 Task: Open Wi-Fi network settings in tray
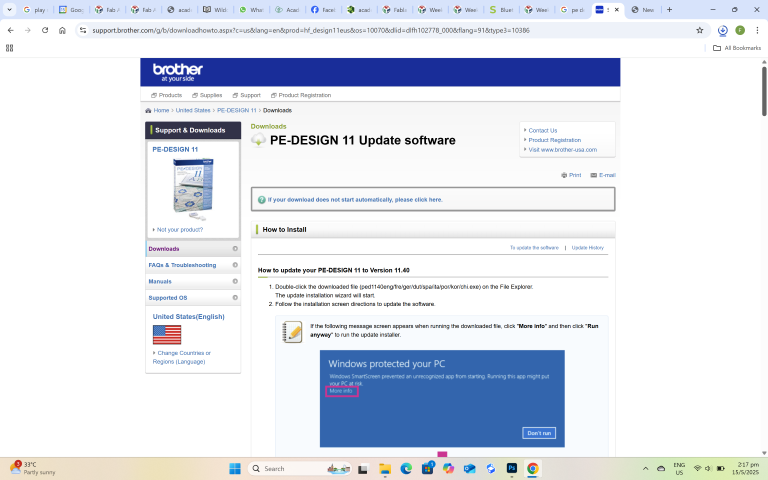[697, 469]
